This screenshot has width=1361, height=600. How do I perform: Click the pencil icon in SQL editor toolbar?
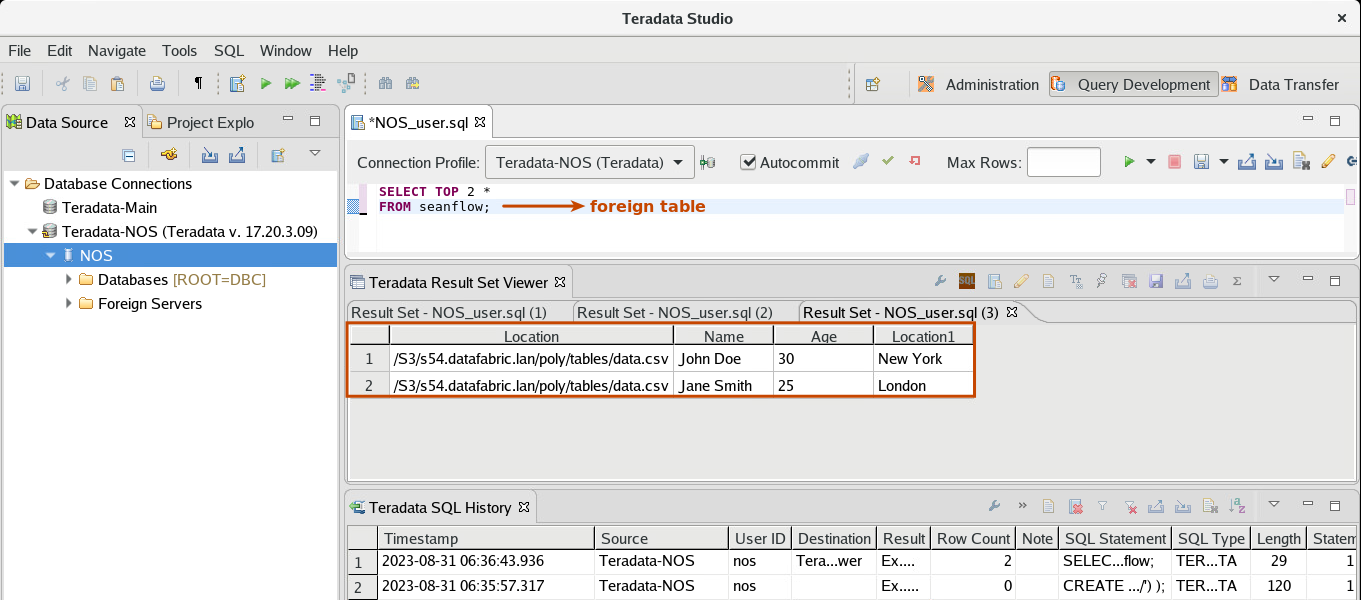coord(1328,162)
